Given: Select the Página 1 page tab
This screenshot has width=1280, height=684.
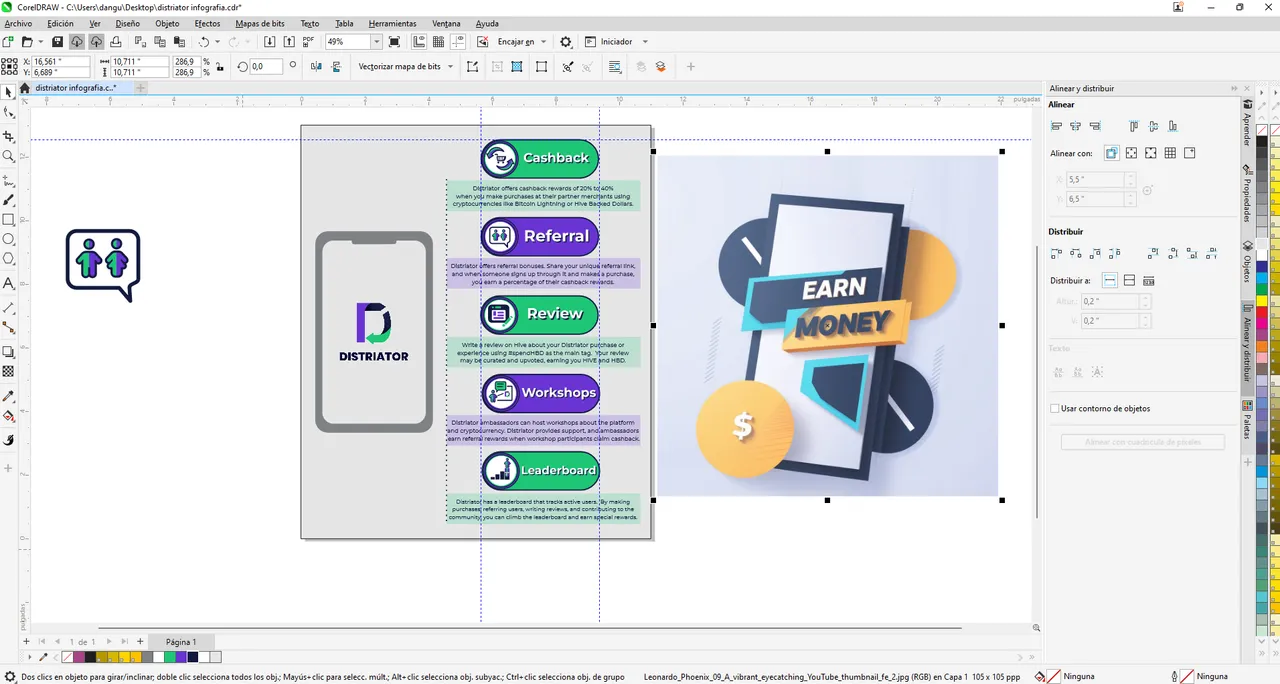Looking at the screenshot, I should 181,642.
